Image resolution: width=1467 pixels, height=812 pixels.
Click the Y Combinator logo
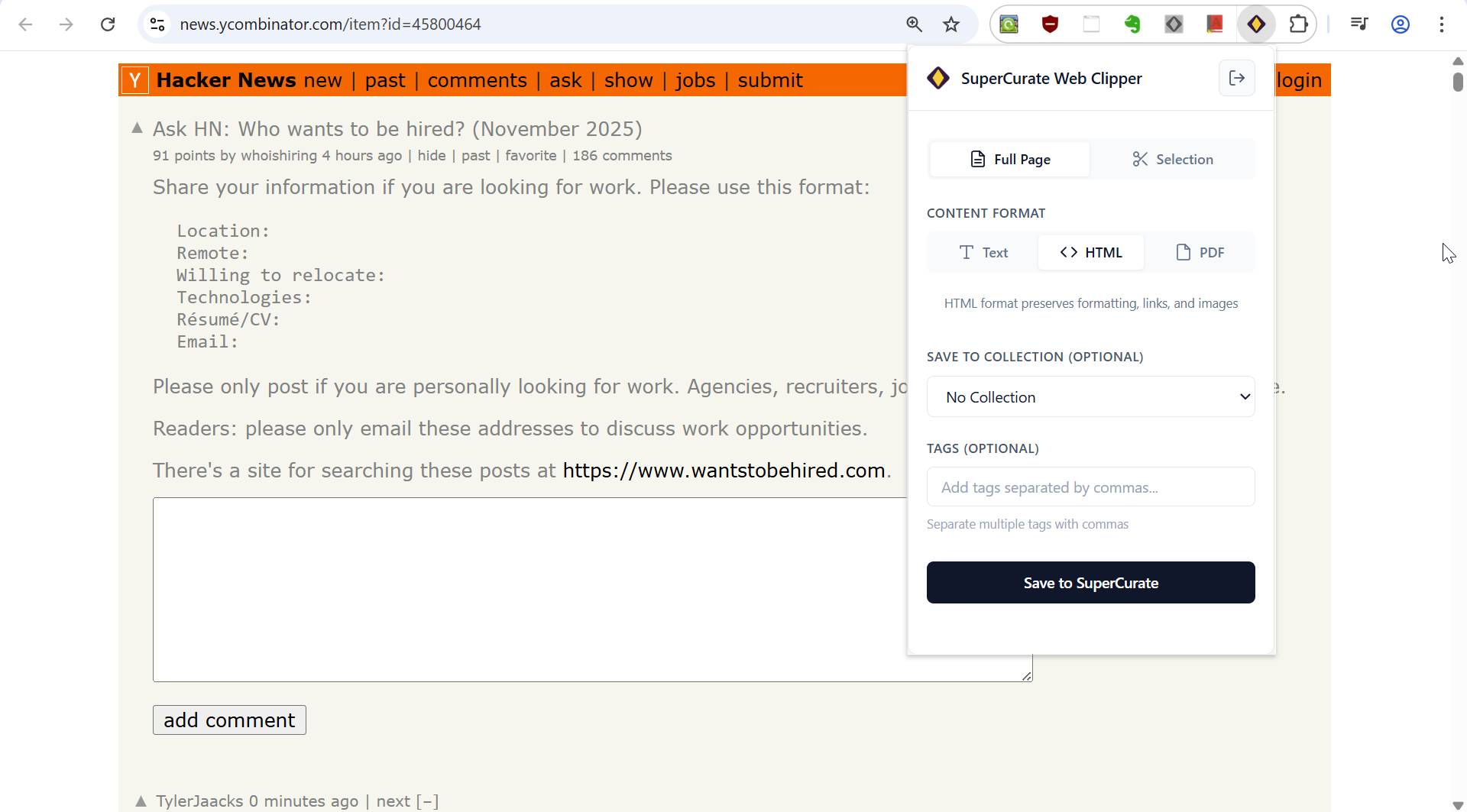pos(135,80)
